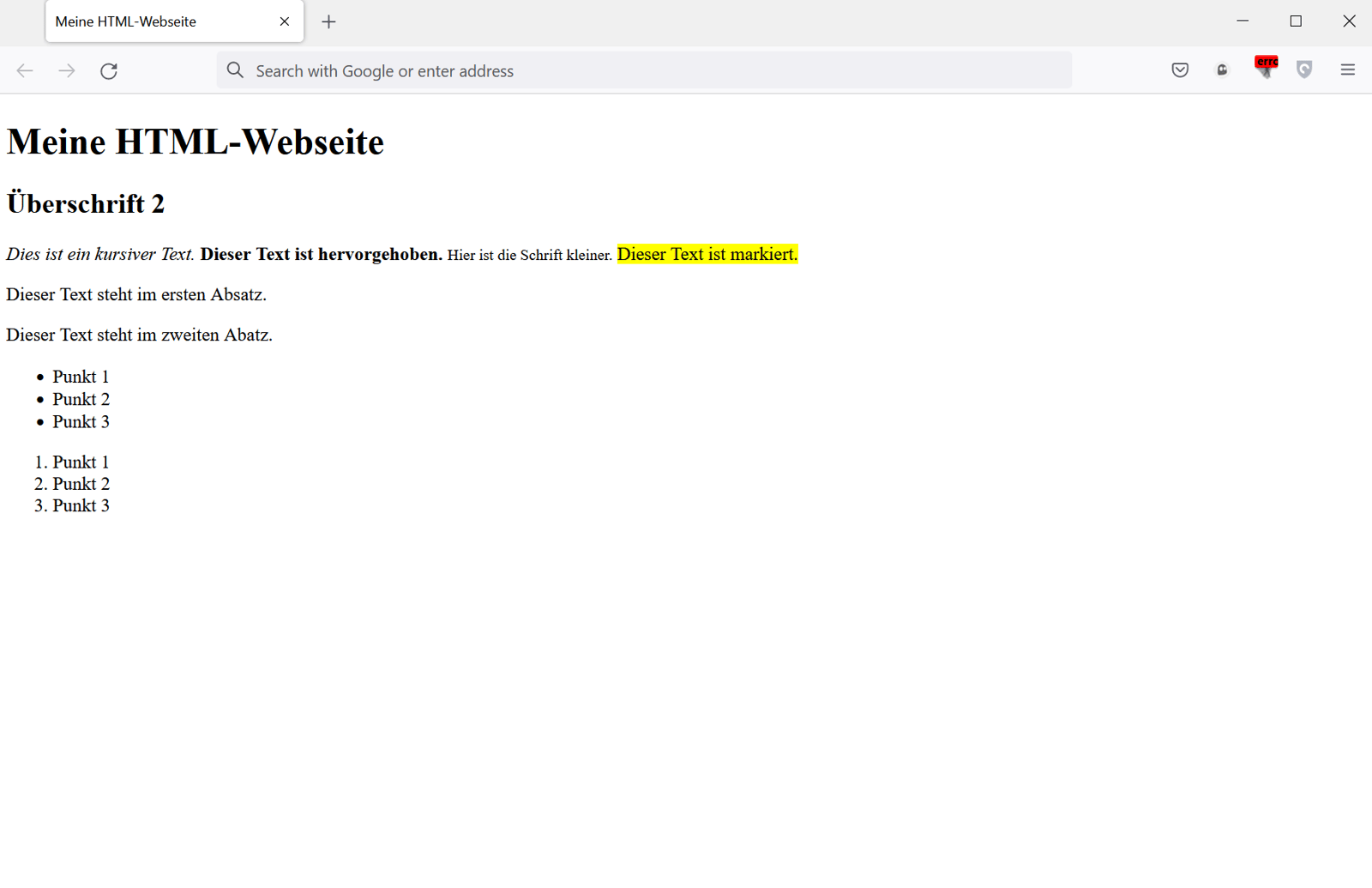Go forward to the next page
The height and width of the screenshot is (888, 1372).
point(67,70)
